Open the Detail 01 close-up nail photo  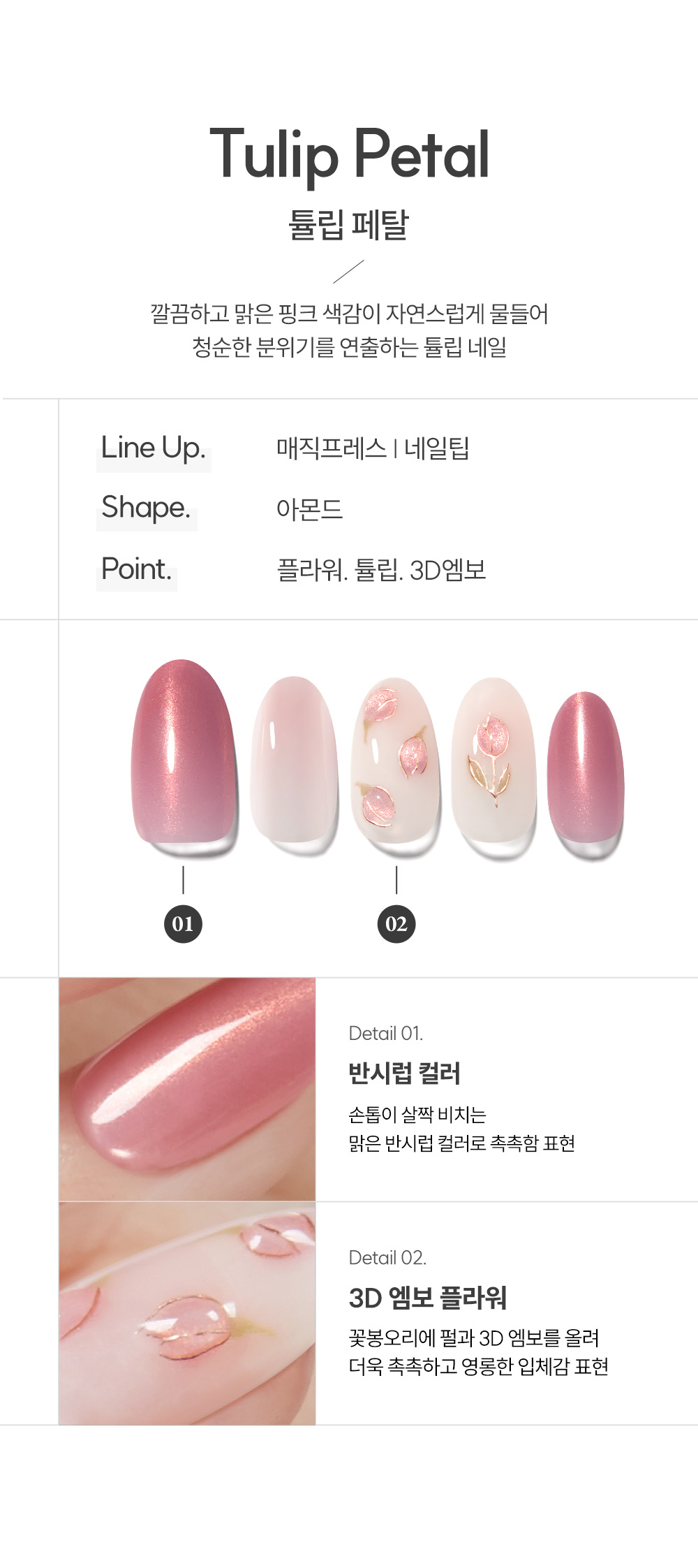[x=187, y=1089]
